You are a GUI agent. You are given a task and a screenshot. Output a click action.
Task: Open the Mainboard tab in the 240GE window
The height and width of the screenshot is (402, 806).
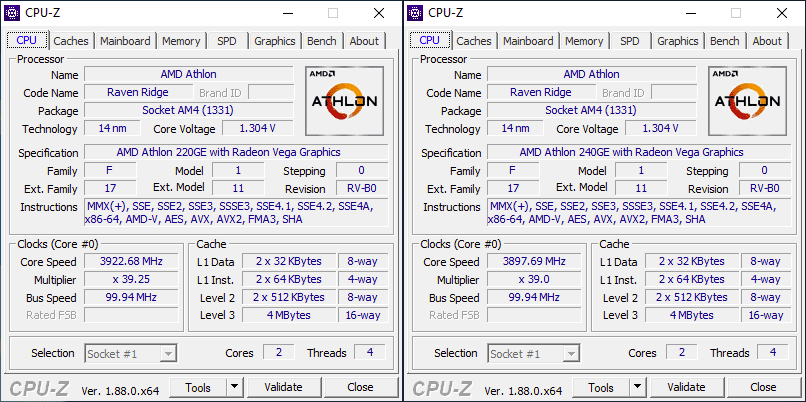(528, 41)
